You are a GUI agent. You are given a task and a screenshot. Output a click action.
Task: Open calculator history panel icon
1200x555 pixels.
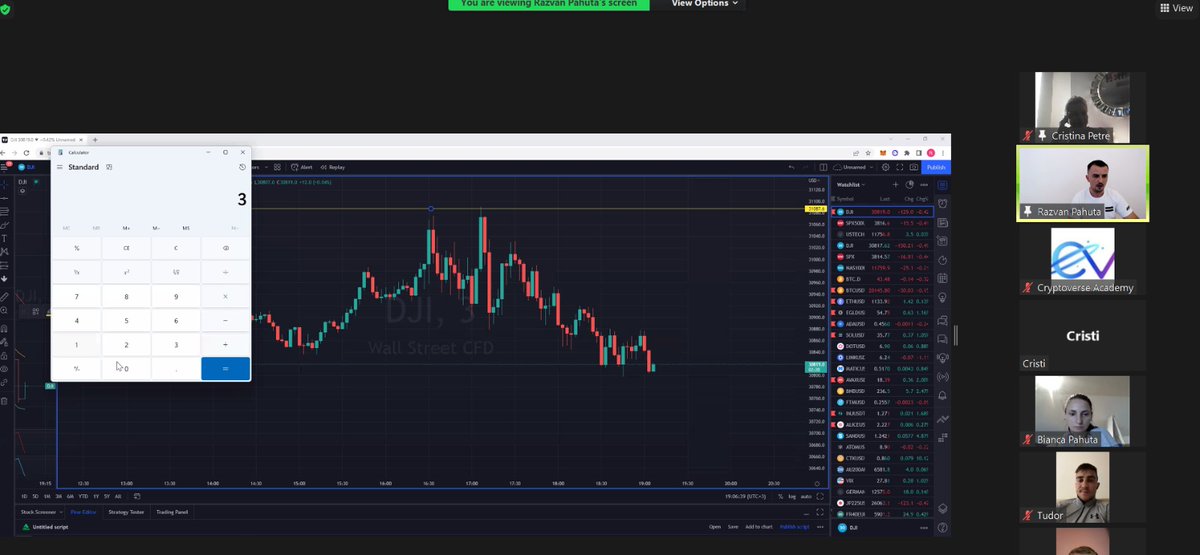(x=242, y=167)
